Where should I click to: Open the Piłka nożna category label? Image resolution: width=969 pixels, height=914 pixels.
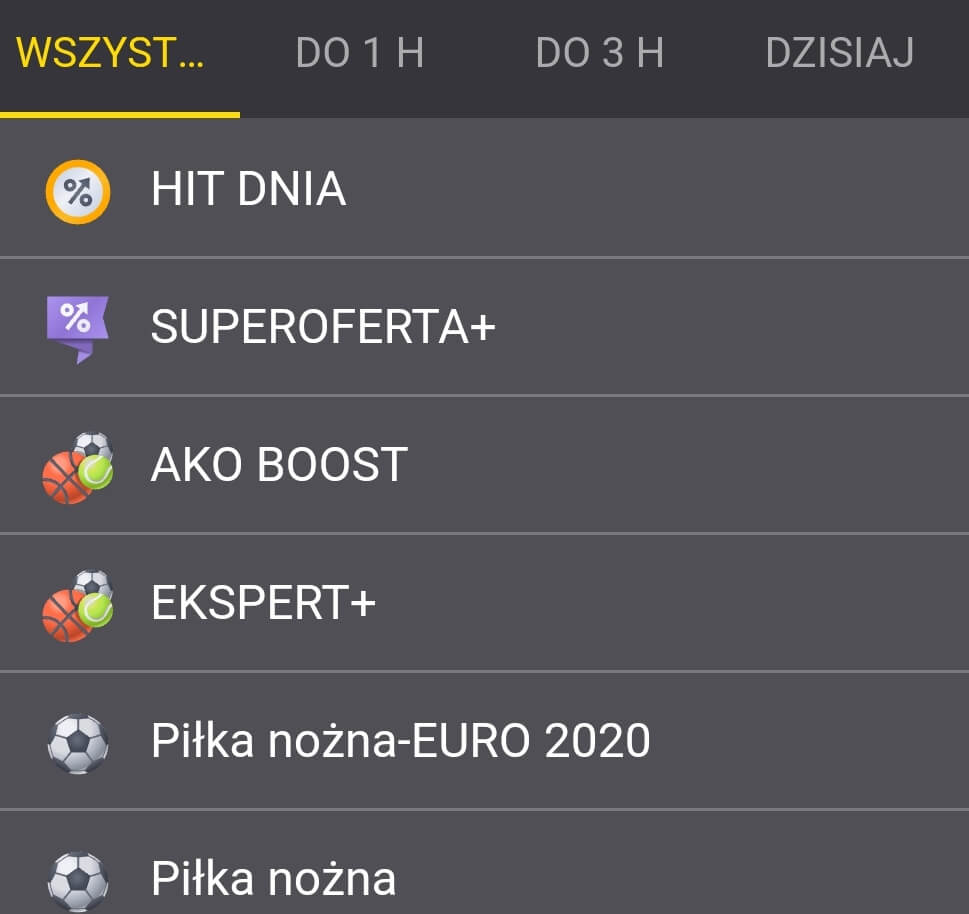point(273,879)
